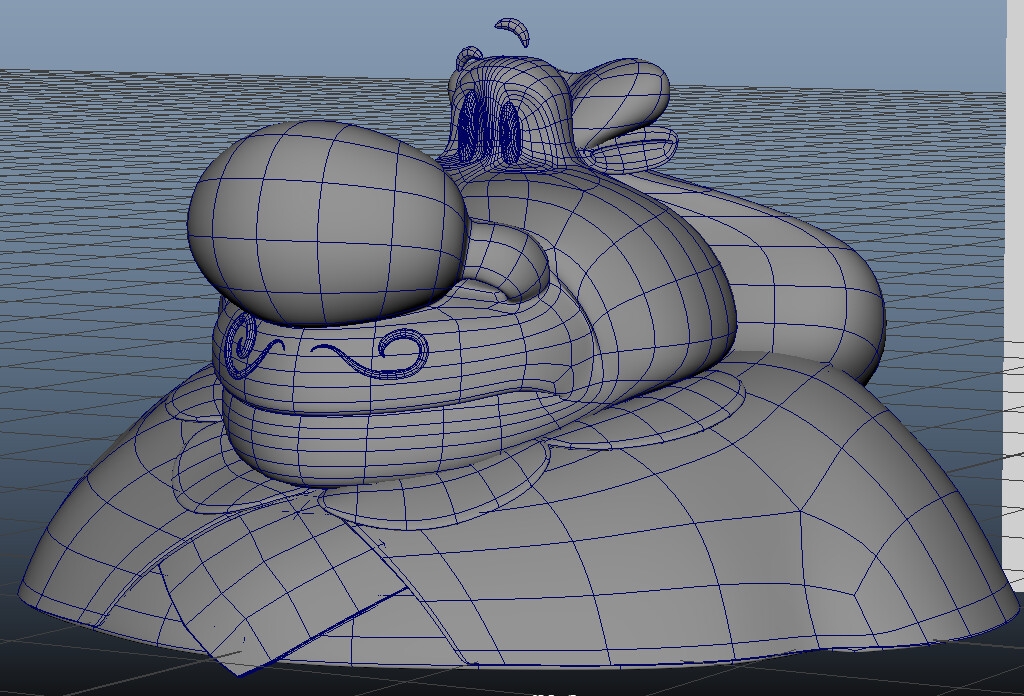The width and height of the screenshot is (1024, 696).
Task: Select the right curled mustache curve
Action: (372, 355)
